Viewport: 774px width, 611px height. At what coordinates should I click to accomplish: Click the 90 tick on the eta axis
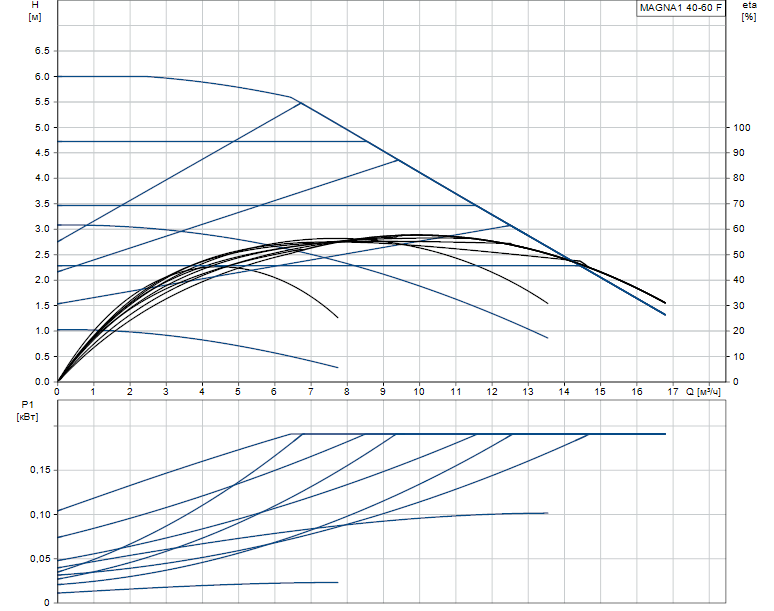pos(739,153)
